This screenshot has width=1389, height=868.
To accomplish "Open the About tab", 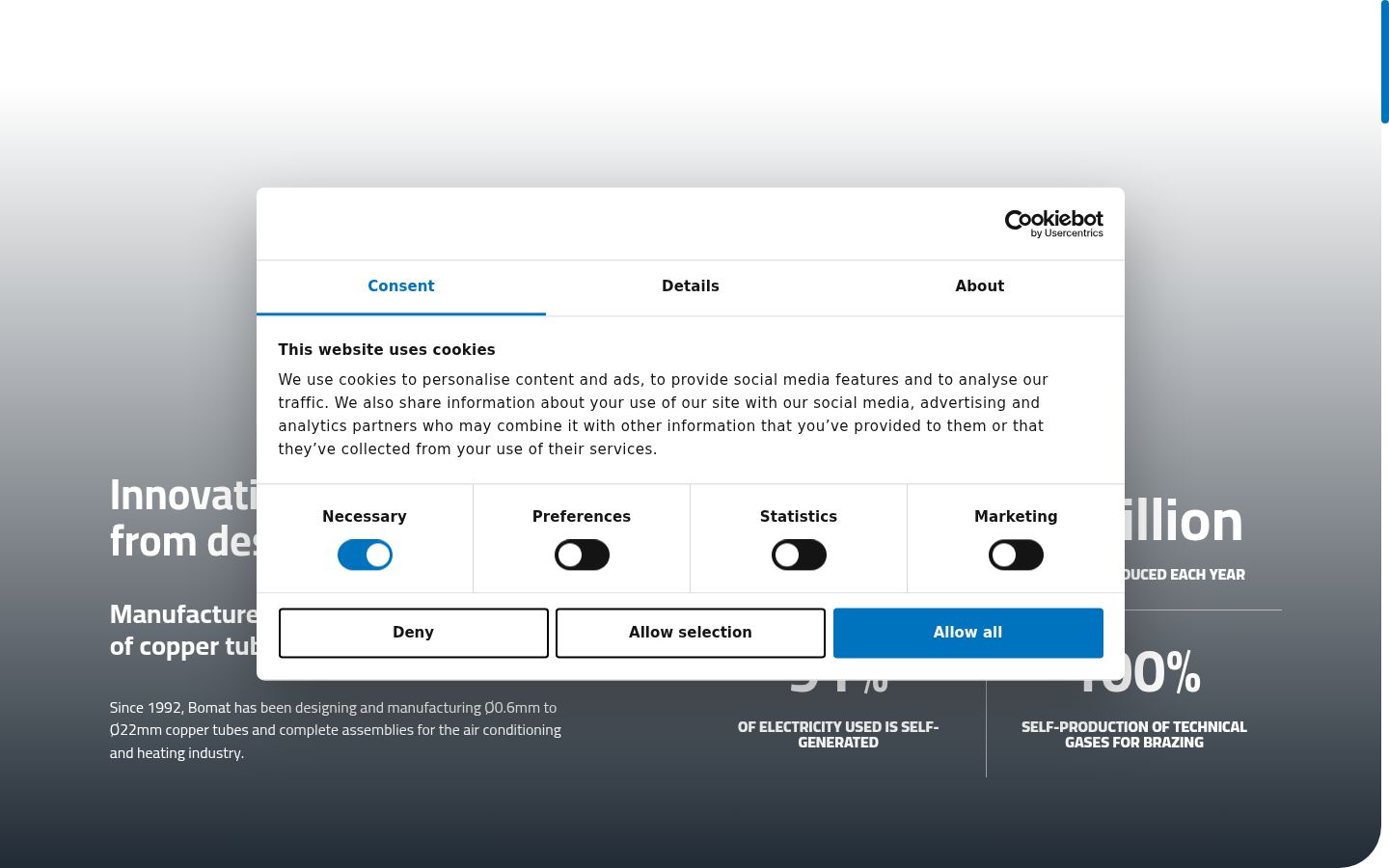I will tap(980, 286).
